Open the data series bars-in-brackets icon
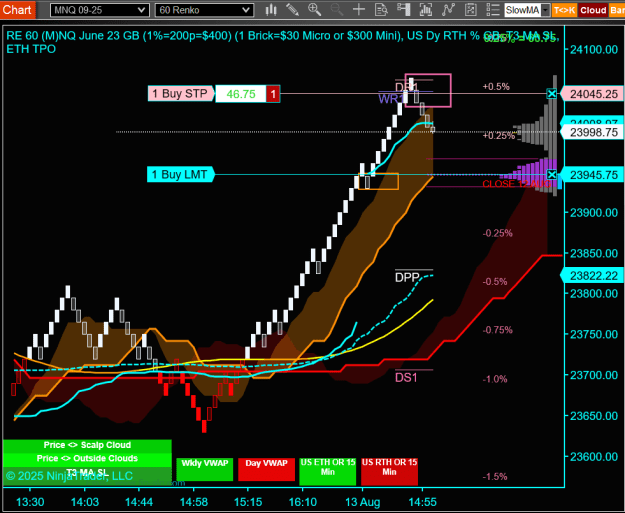Image resolution: width=625 pixels, height=513 pixels. [426, 10]
